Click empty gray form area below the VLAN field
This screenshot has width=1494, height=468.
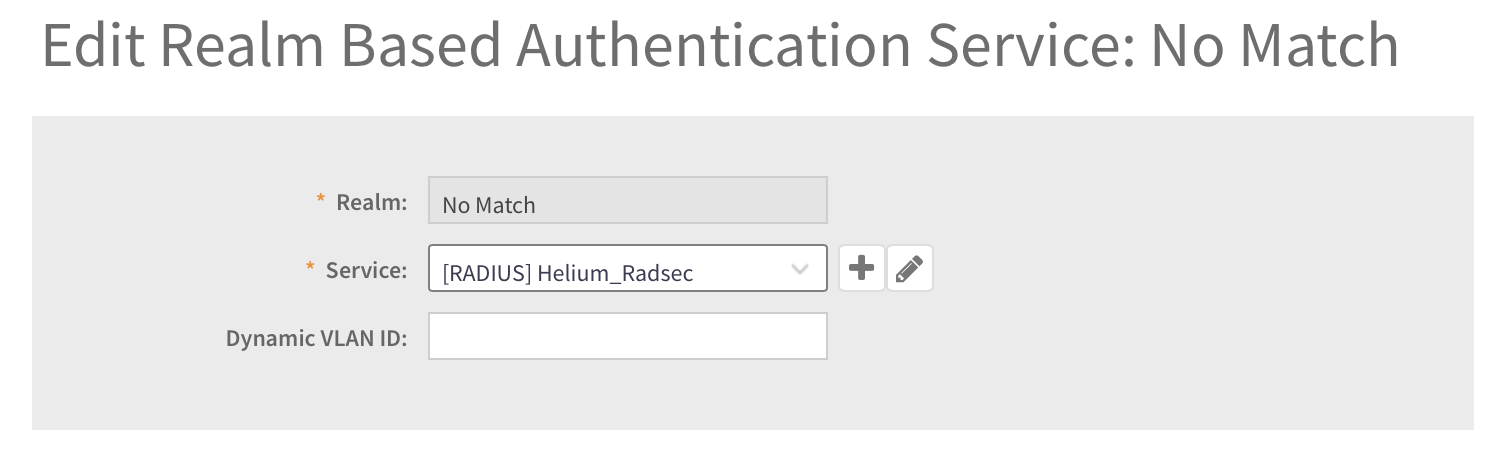click(750, 398)
